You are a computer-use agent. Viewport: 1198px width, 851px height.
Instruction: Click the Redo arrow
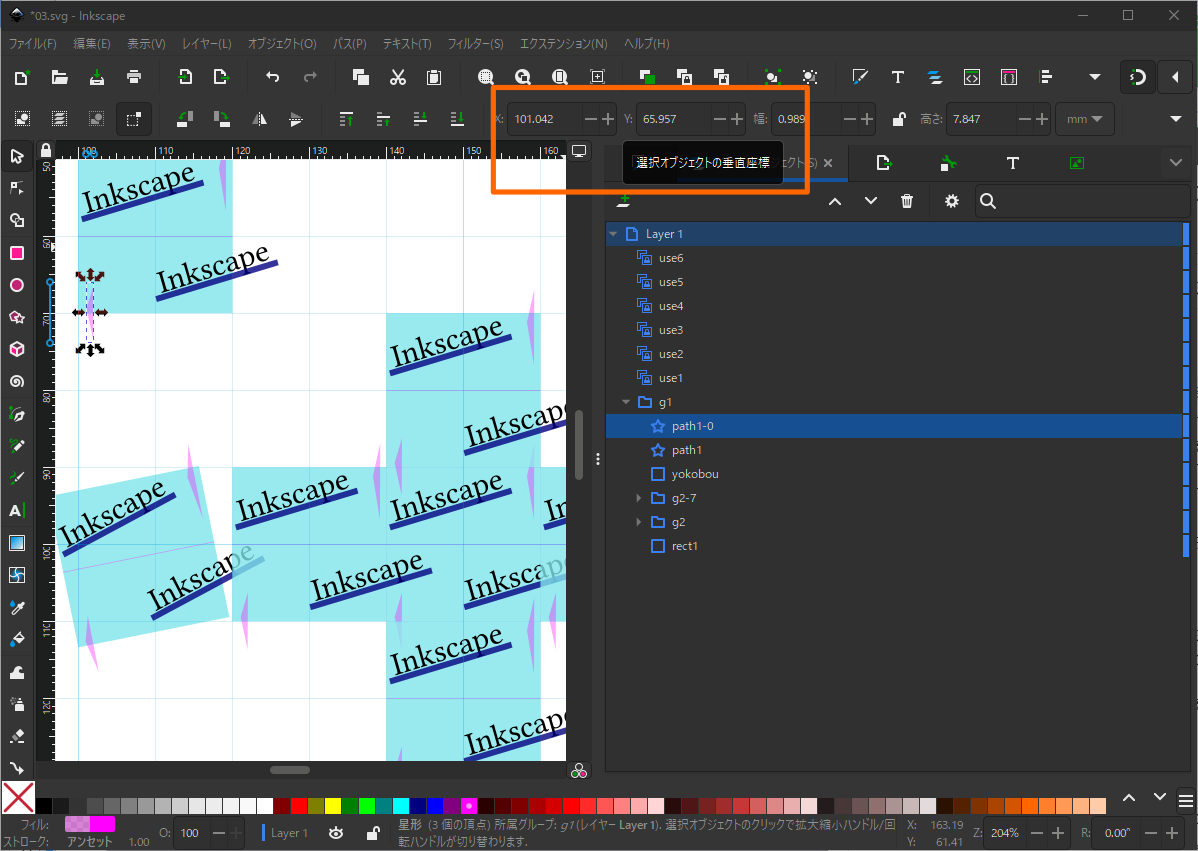309,77
